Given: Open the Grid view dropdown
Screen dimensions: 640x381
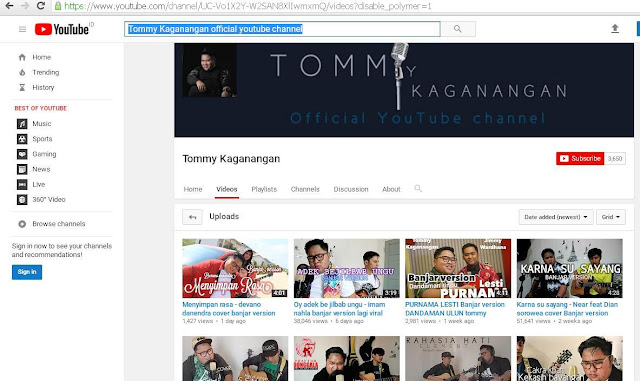Looking at the screenshot, I should pyautogui.click(x=611, y=217).
